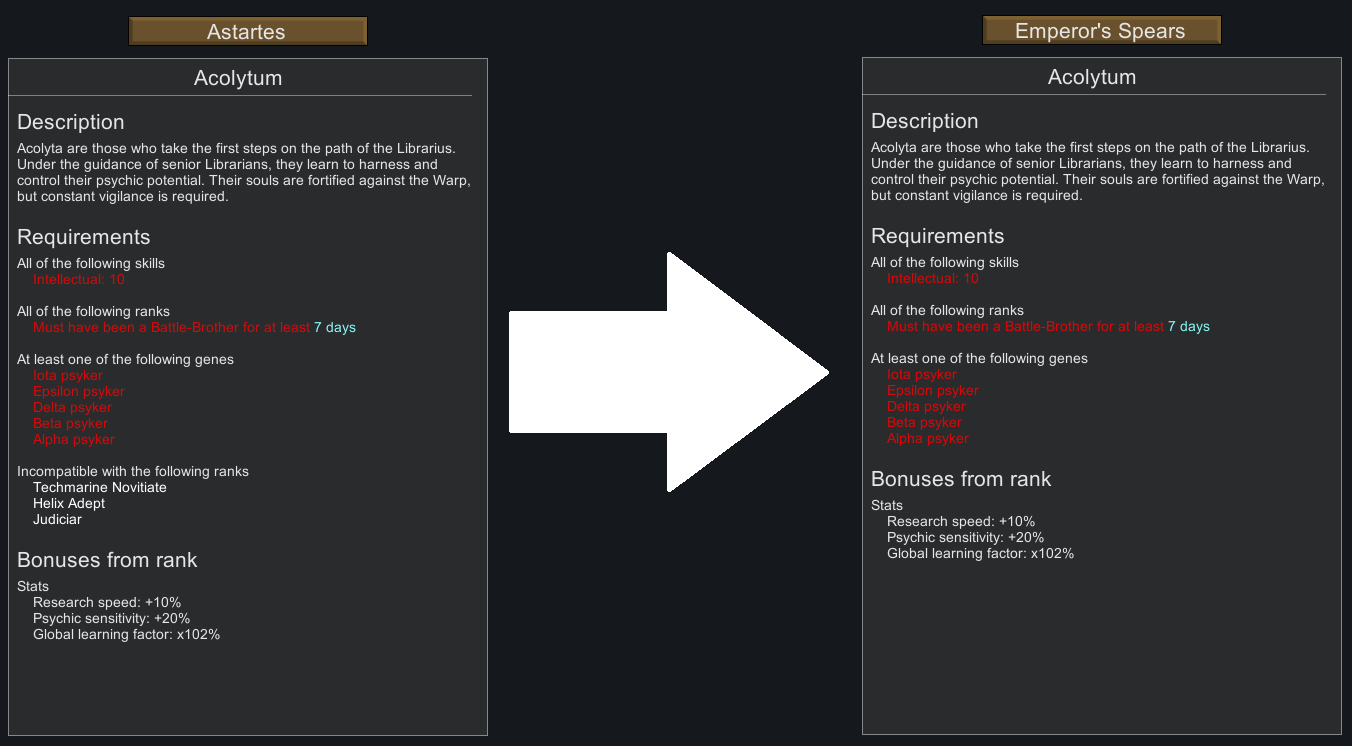
Task: Click Global learning factor in Astartes panel
Action: tap(126, 635)
